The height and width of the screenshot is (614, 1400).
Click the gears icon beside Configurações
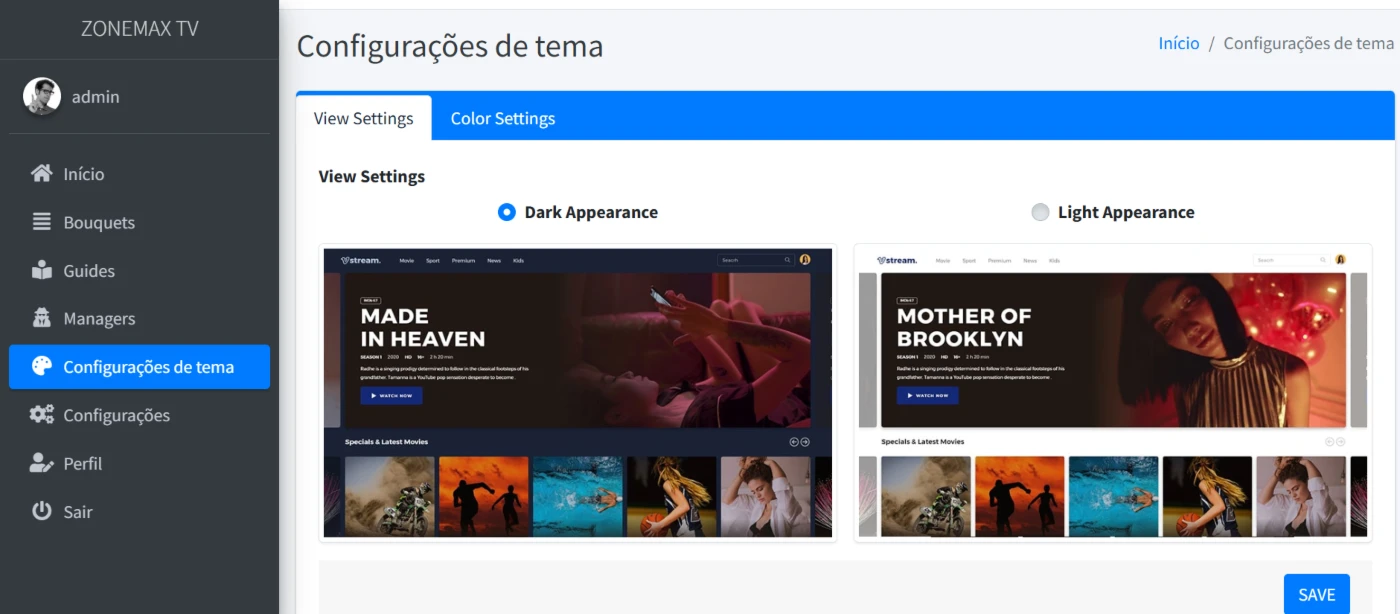click(41, 415)
